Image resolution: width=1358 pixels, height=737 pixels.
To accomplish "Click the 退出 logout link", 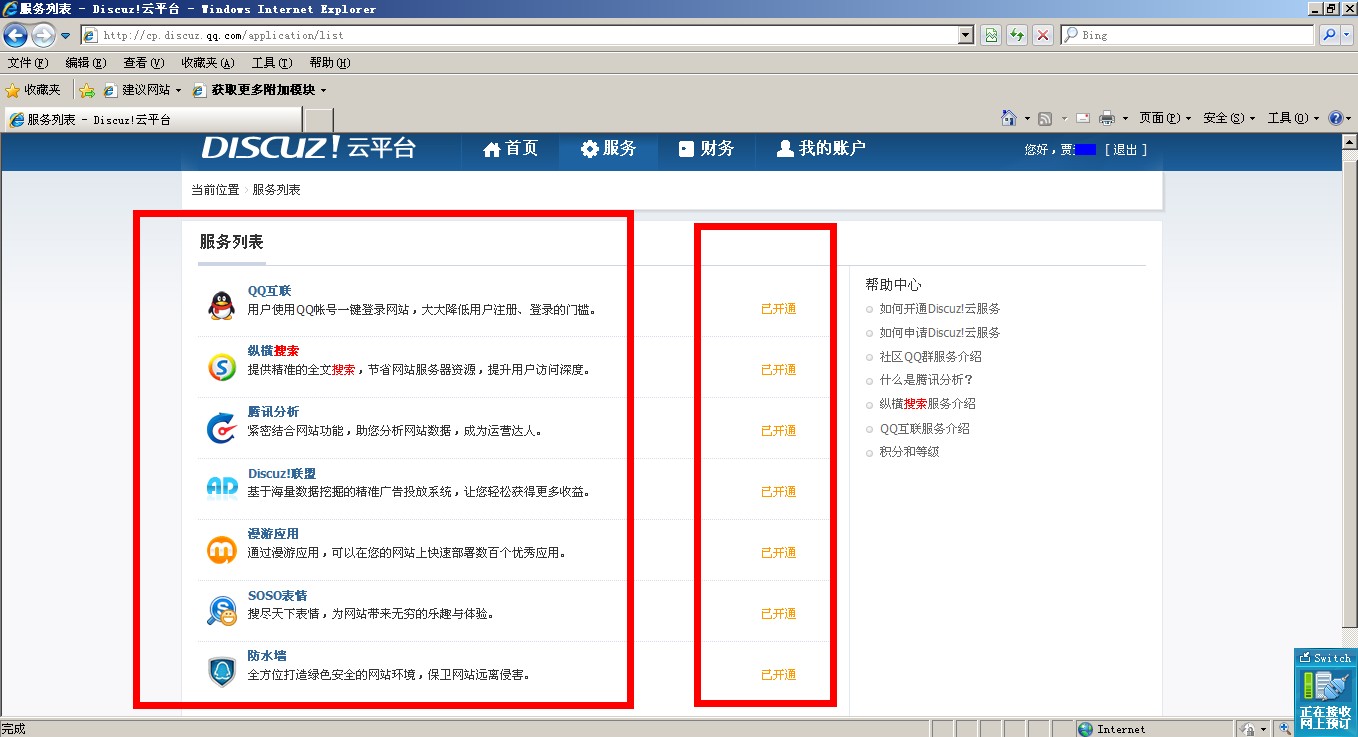I will click(x=1125, y=150).
